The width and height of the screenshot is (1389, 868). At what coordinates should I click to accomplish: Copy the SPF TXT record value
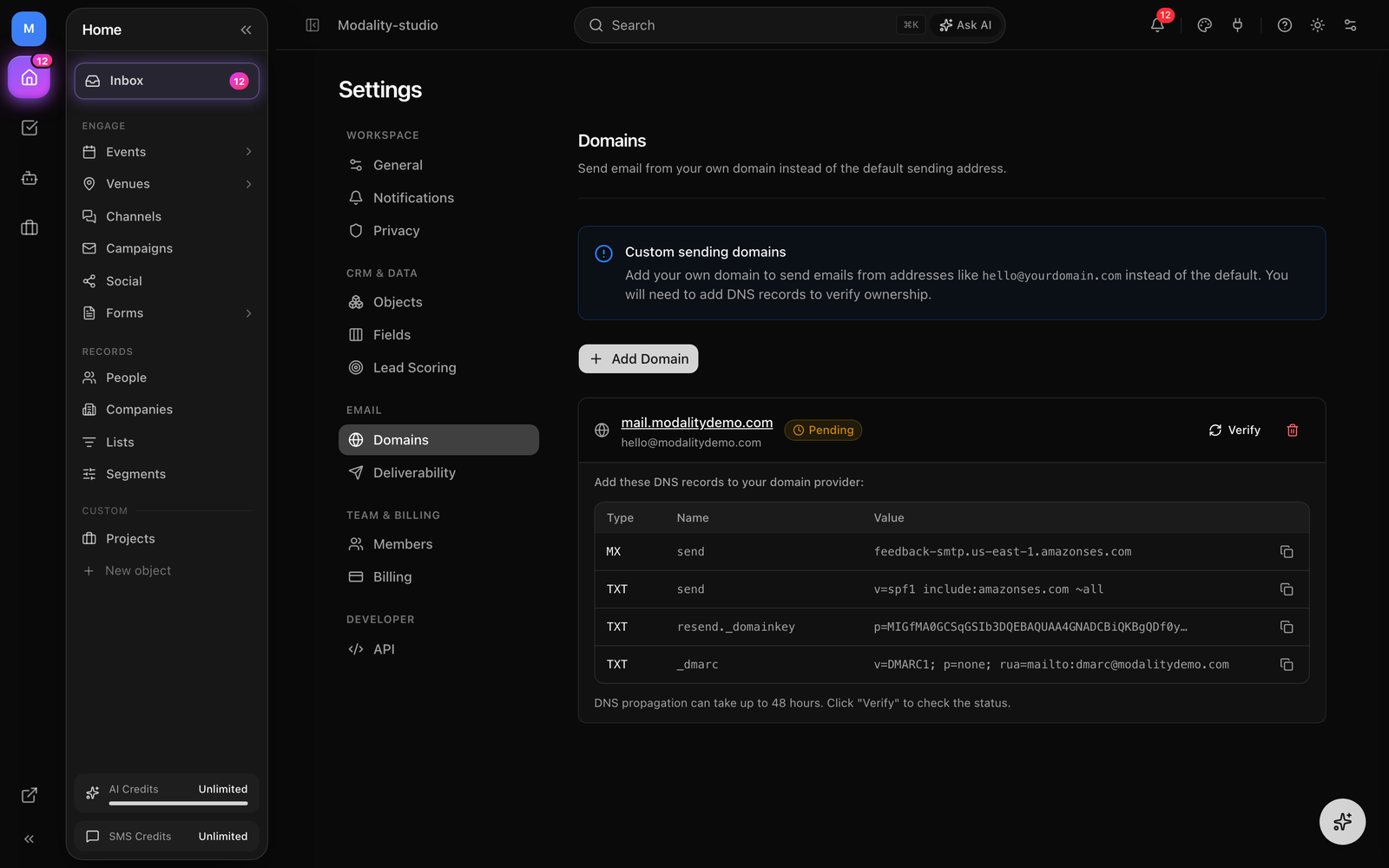click(x=1287, y=589)
